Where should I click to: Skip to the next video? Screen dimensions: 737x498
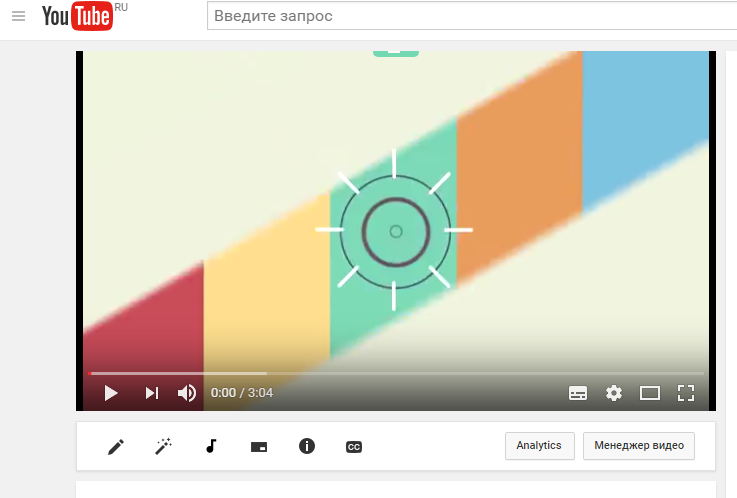coord(152,393)
